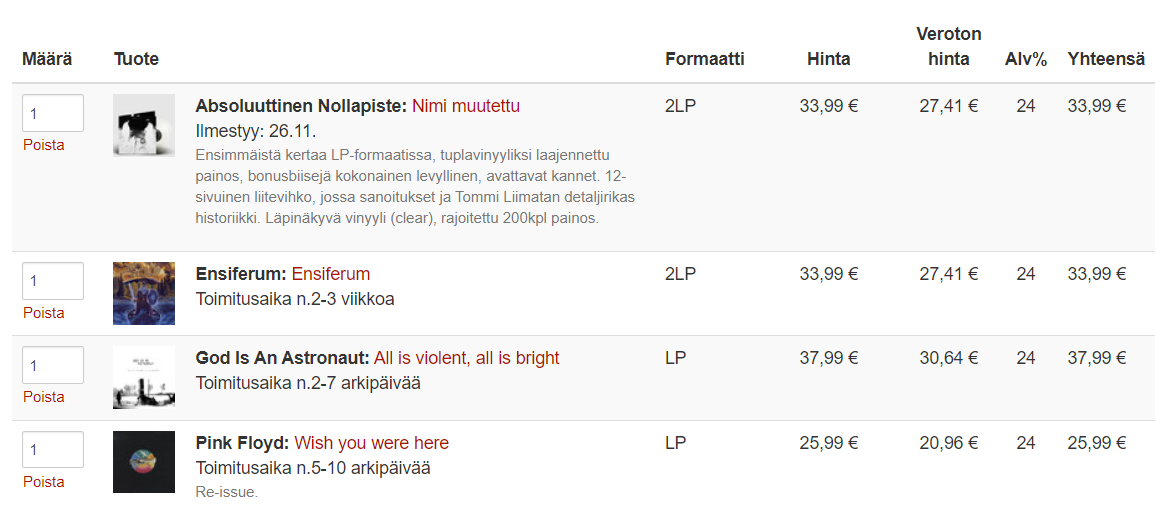Follow 'All is violent, all is bright' link

point(467,358)
